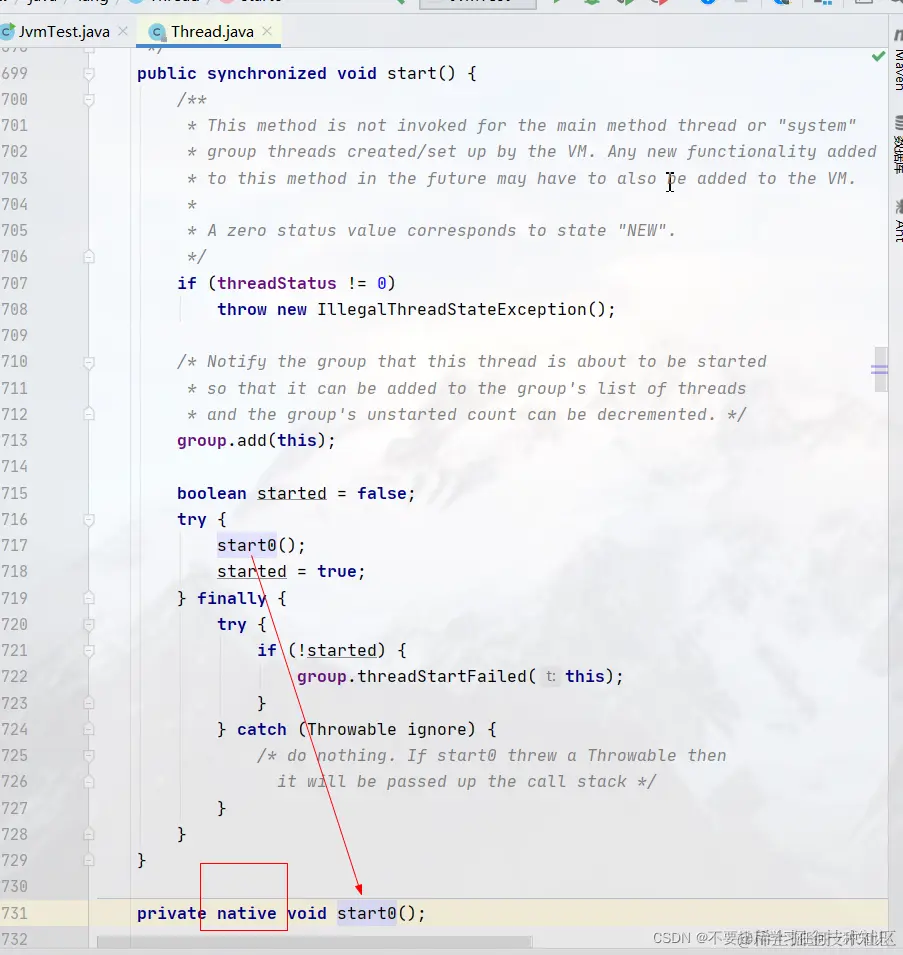The height and width of the screenshot is (955, 903).
Task: Select the Thread.java editor tab
Action: coord(212,32)
